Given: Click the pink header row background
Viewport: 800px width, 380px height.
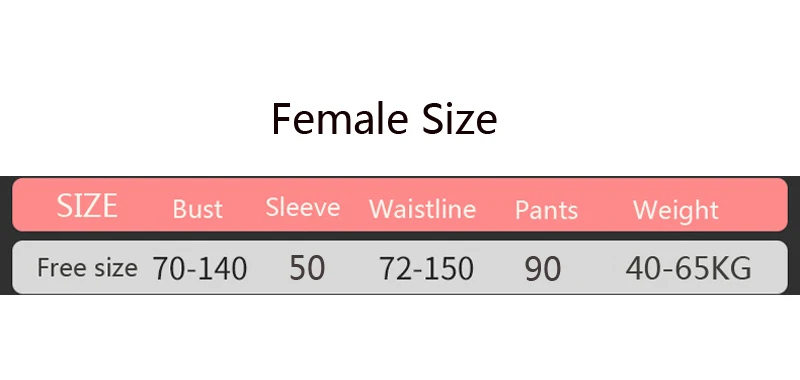Looking at the screenshot, I should point(400,205).
